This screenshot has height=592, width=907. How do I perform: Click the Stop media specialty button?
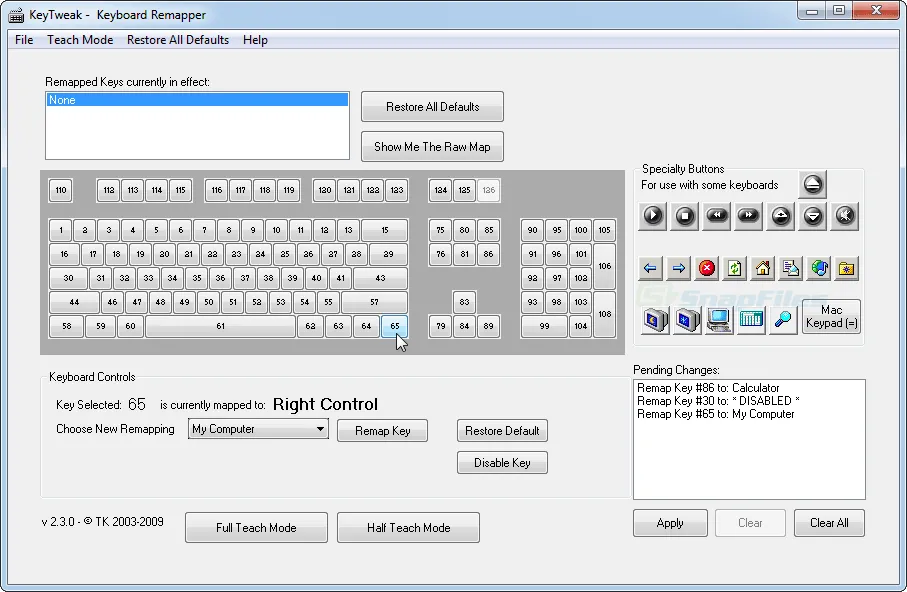684,216
